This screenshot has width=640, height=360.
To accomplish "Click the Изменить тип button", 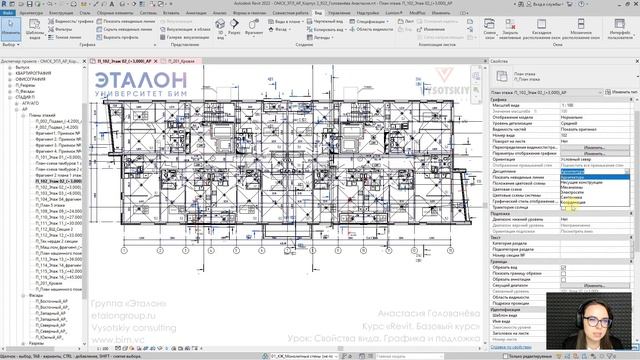I will 621,92.
